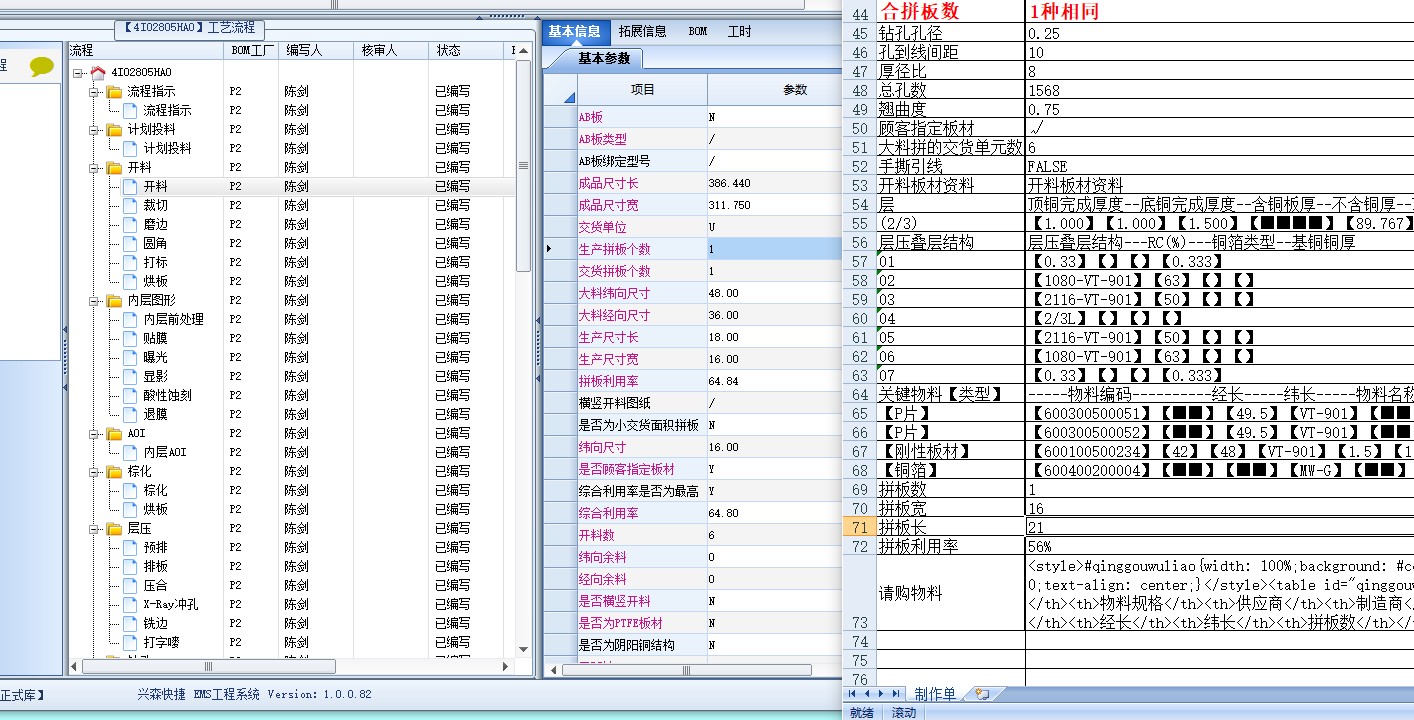This screenshot has width=1414, height=720.
Task: Click the 成品尺寸长 value 386.440
Action: pyautogui.click(x=774, y=183)
